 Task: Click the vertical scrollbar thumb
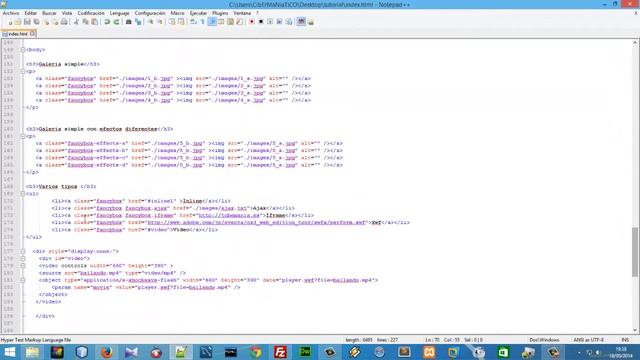point(635,251)
